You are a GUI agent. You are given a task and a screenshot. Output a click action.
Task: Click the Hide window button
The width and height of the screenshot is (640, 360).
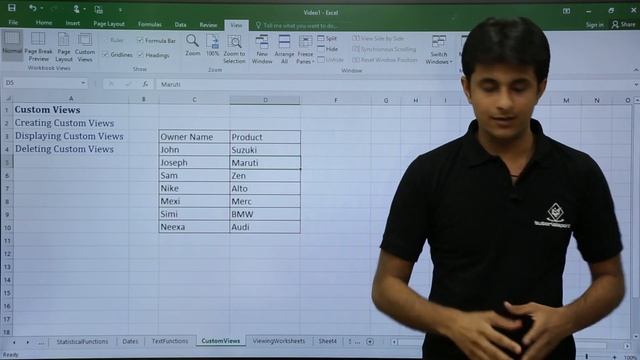click(x=328, y=49)
